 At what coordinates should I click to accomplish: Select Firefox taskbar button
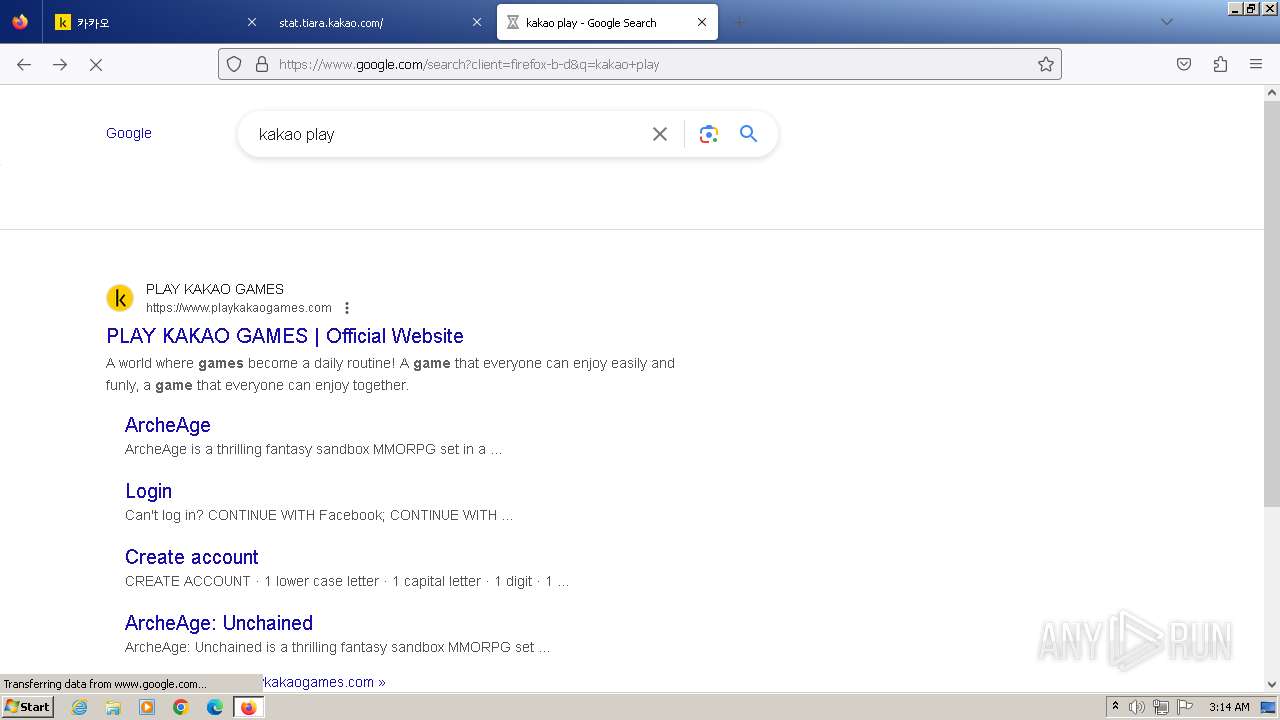(248, 707)
